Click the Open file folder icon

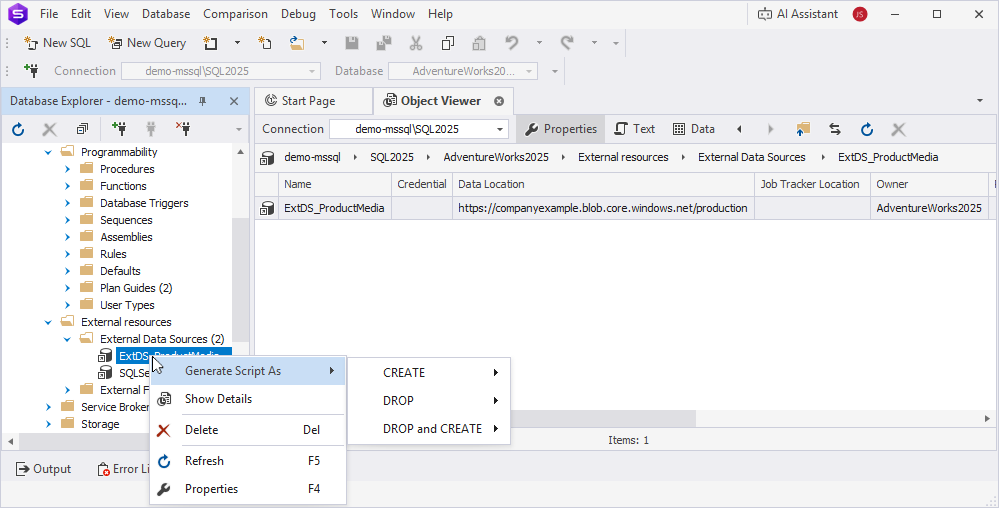[x=297, y=43]
